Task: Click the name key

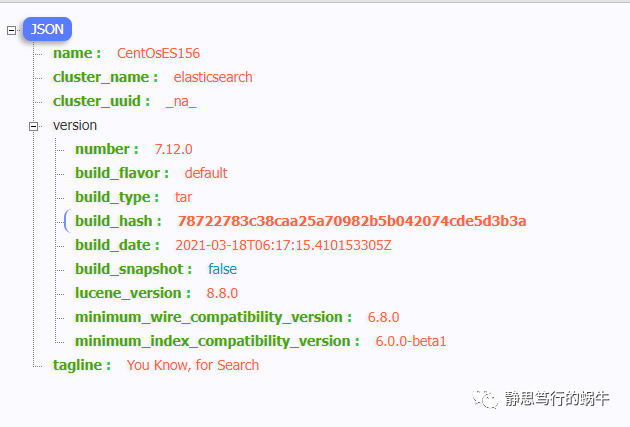Action: click(x=76, y=53)
